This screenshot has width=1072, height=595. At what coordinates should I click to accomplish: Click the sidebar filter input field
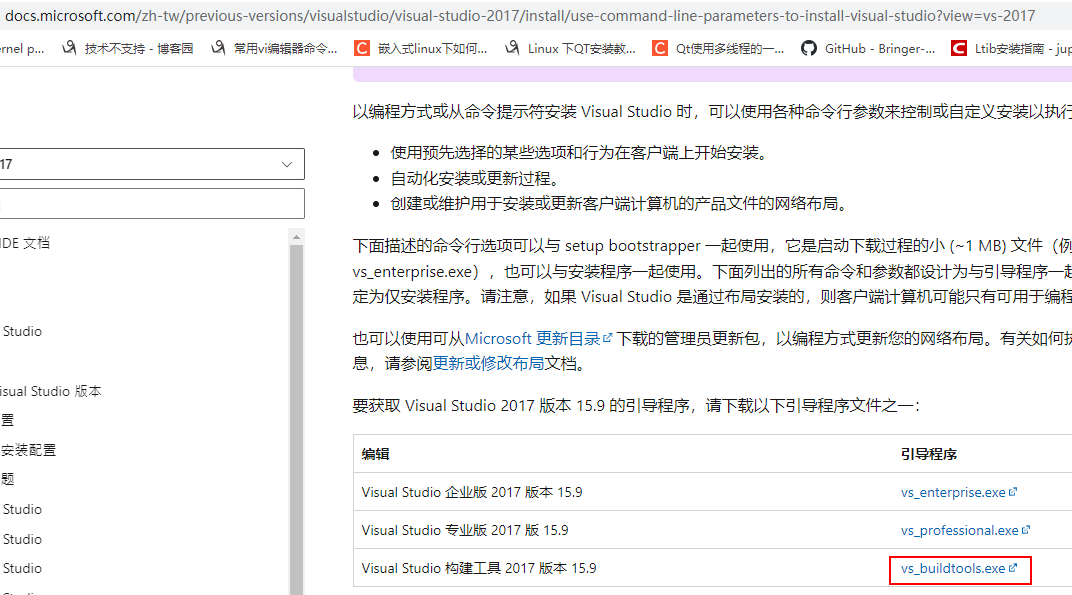tap(152, 204)
